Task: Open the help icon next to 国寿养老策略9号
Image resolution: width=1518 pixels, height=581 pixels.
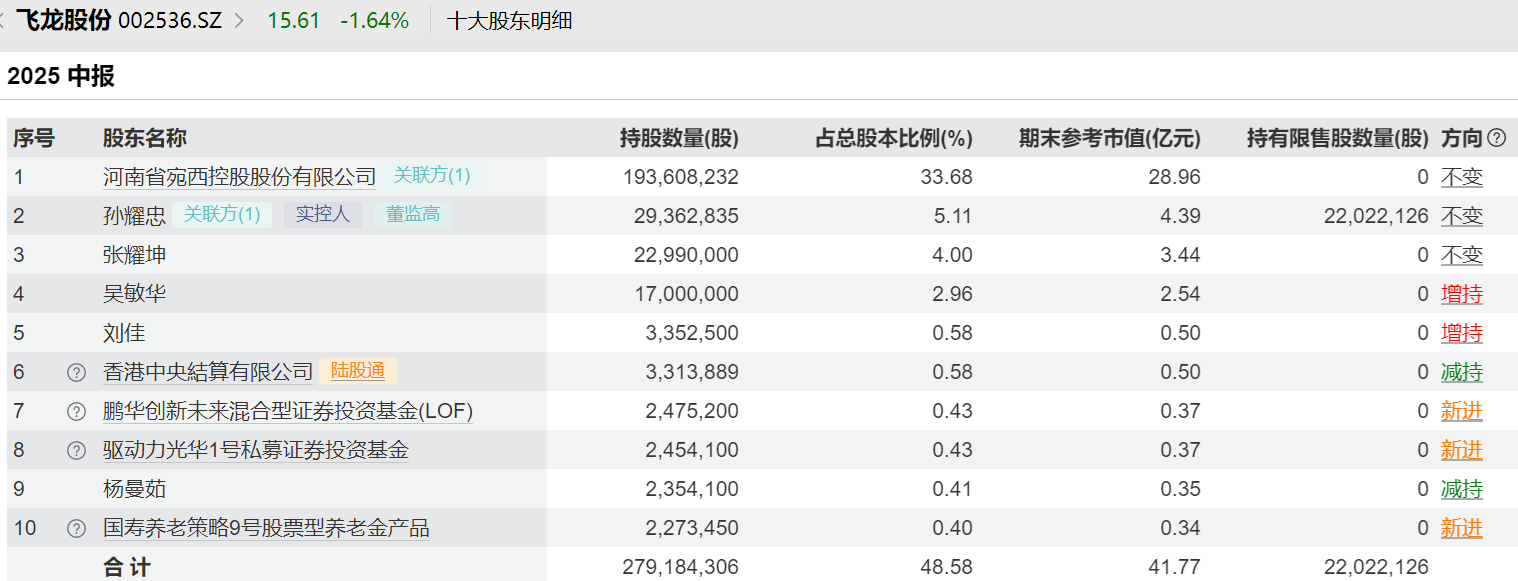Action: click(x=76, y=527)
